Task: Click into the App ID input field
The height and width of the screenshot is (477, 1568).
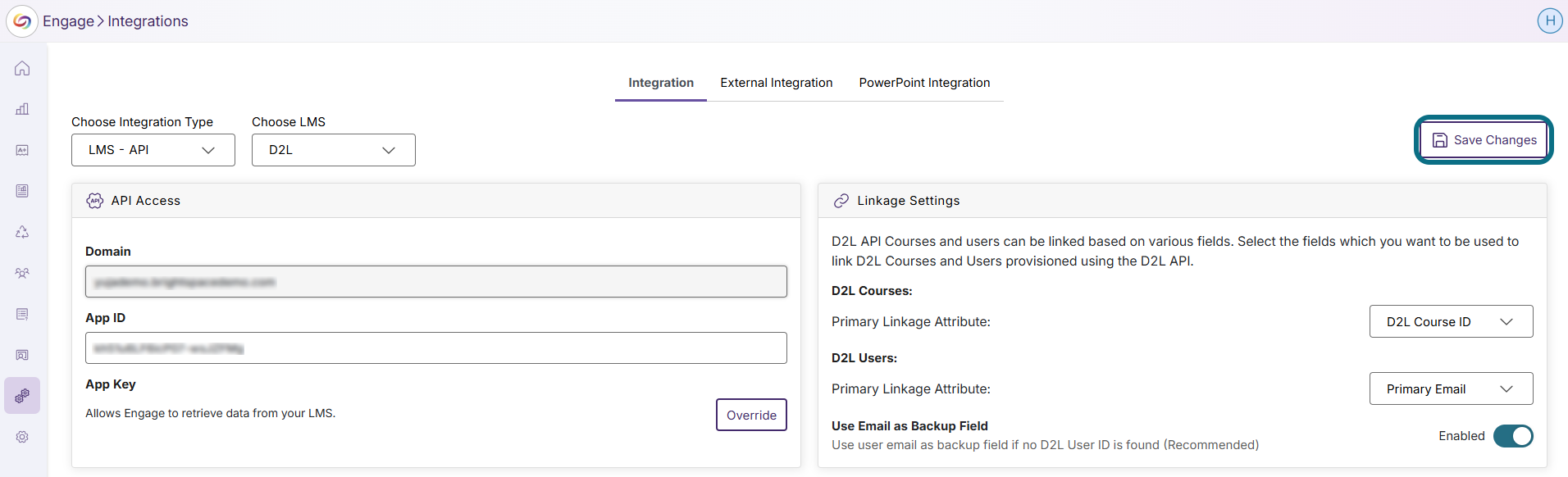Action: tap(436, 348)
